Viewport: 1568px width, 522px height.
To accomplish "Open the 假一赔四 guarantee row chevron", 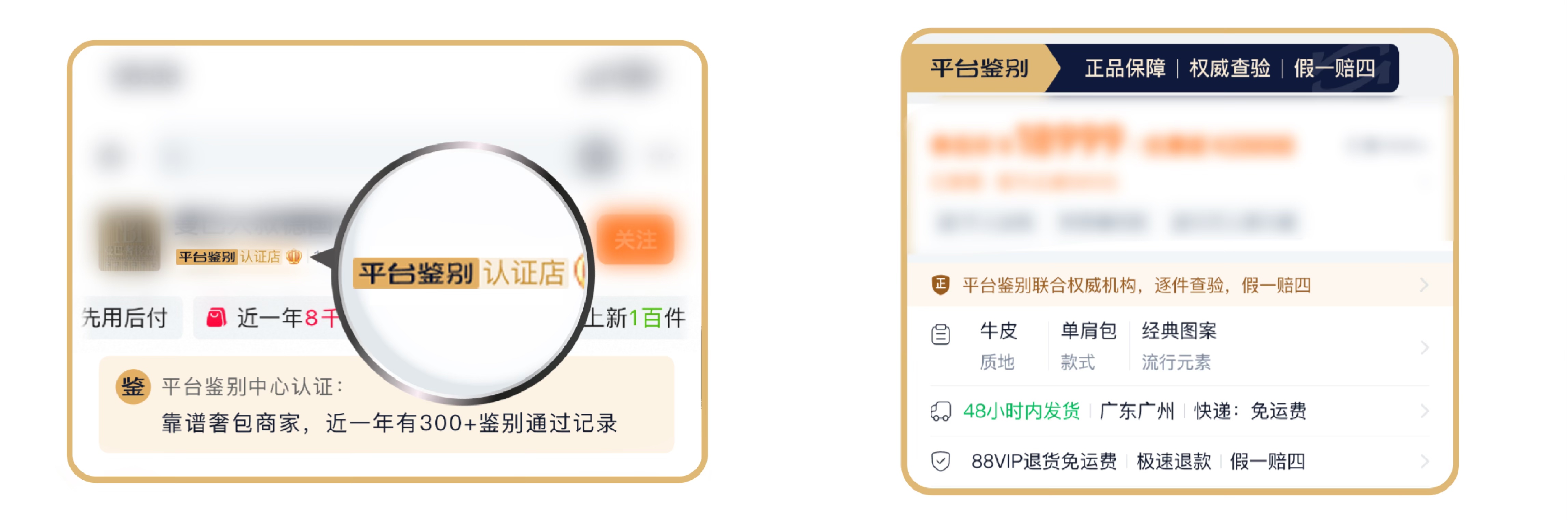I will [x=1424, y=461].
